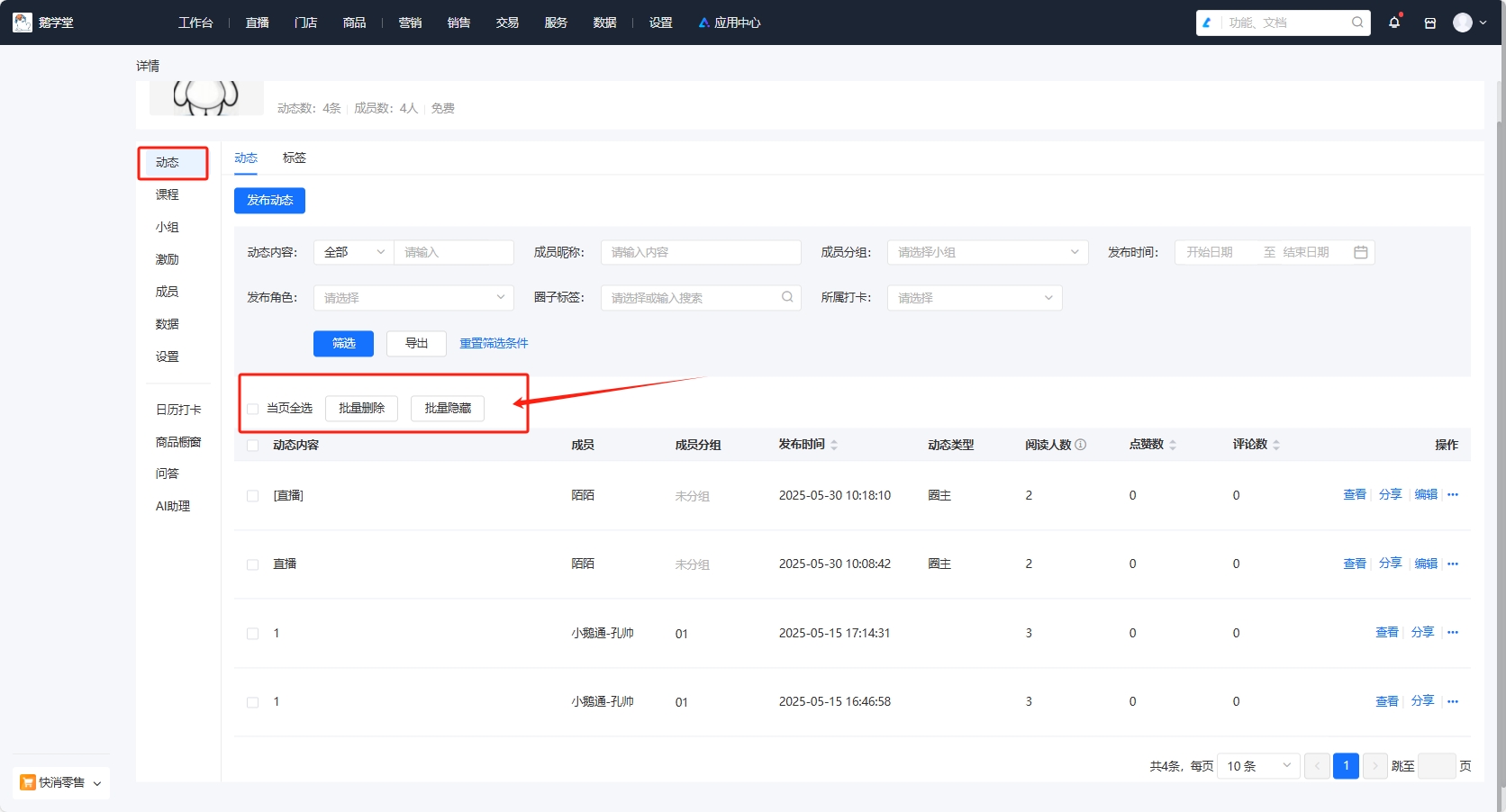
Task: Open 成员 in the left sidebar
Action: coord(168,292)
